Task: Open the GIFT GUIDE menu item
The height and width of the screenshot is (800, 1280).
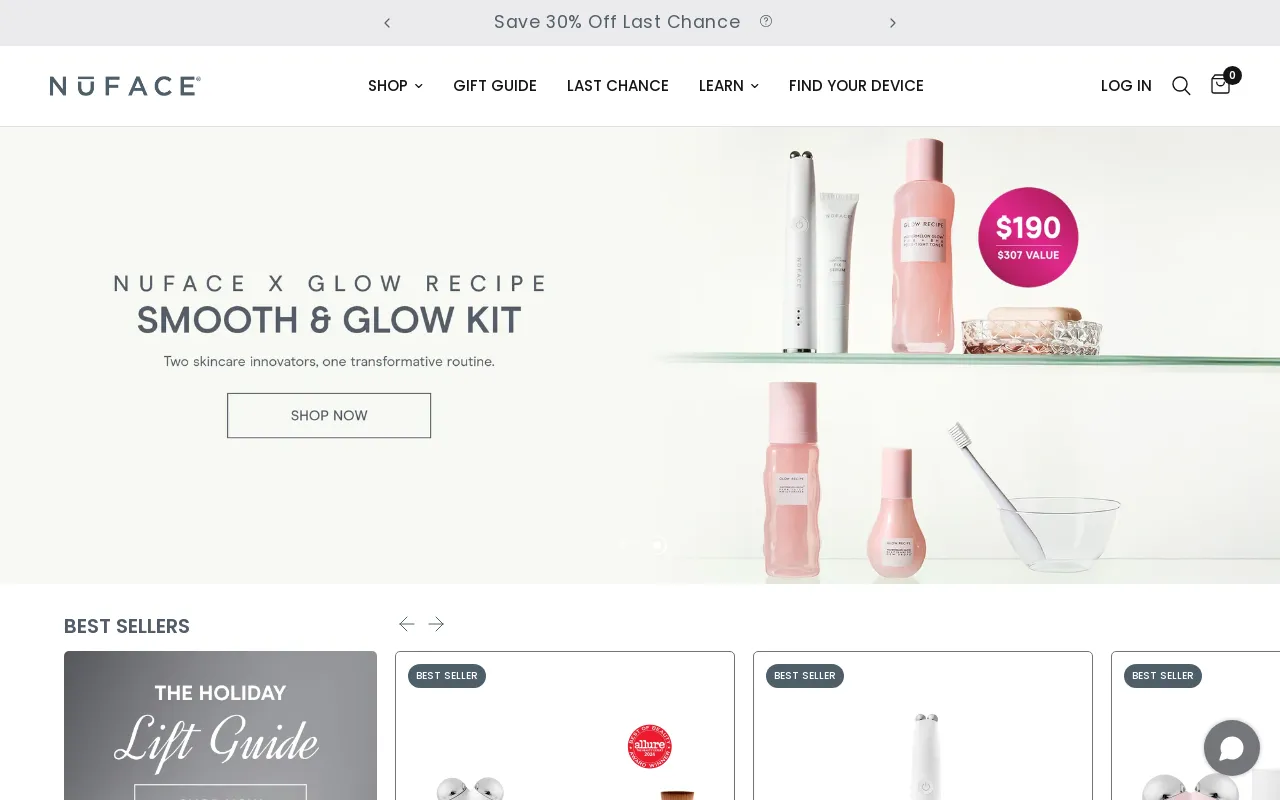Action: pos(495,86)
